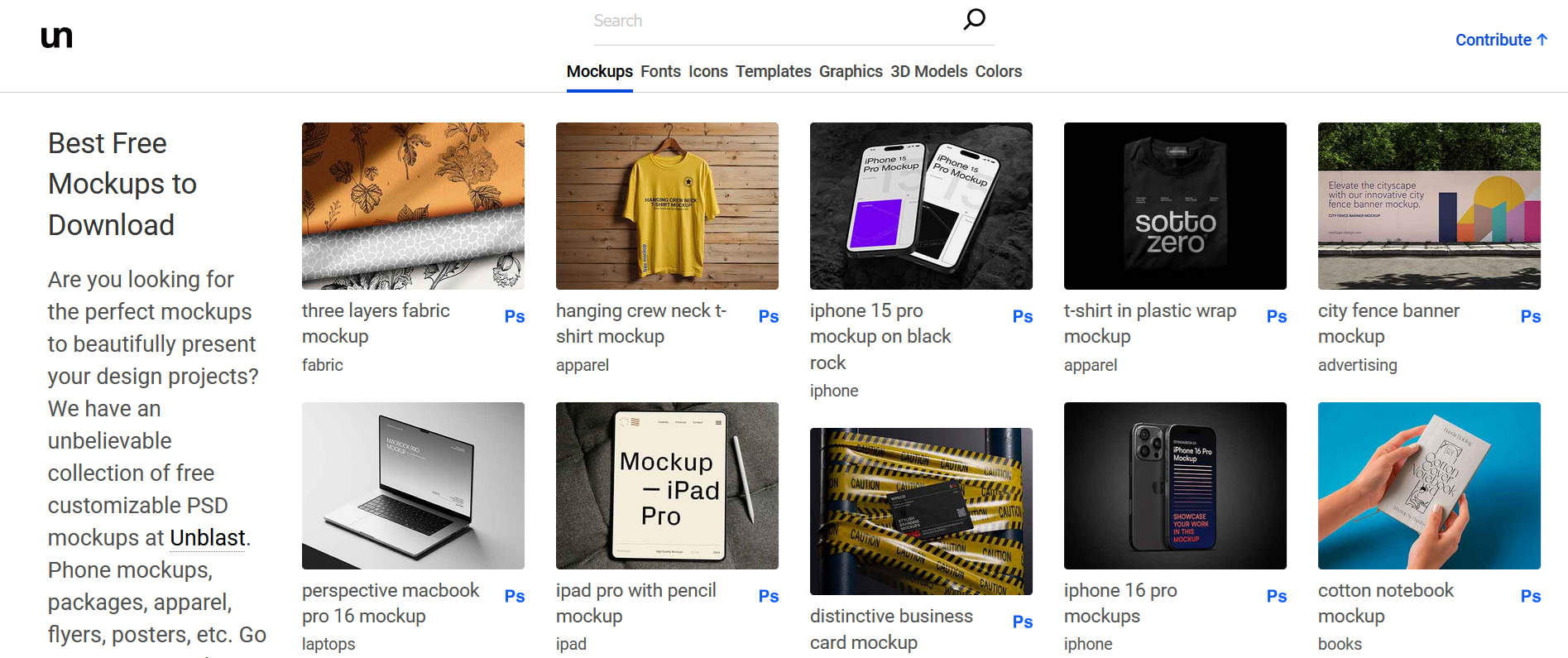Select the 3D Models tab
Viewport: 1568px width, 658px height.
click(x=928, y=71)
